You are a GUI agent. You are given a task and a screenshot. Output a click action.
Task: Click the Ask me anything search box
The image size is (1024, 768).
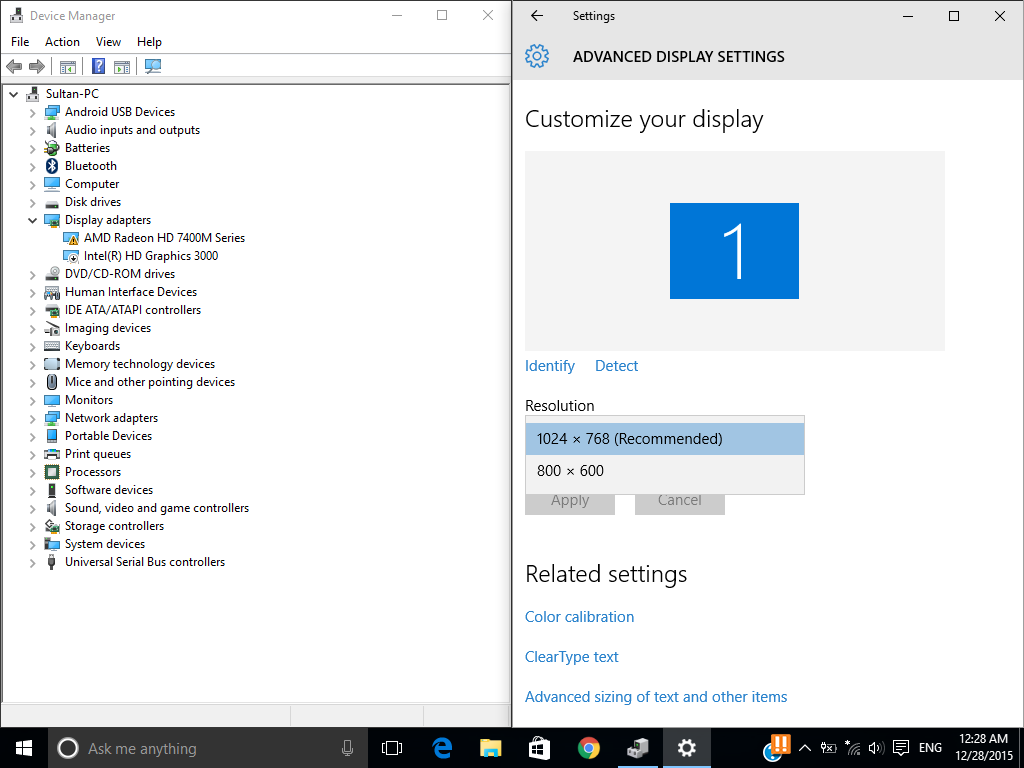click(208, 748)
